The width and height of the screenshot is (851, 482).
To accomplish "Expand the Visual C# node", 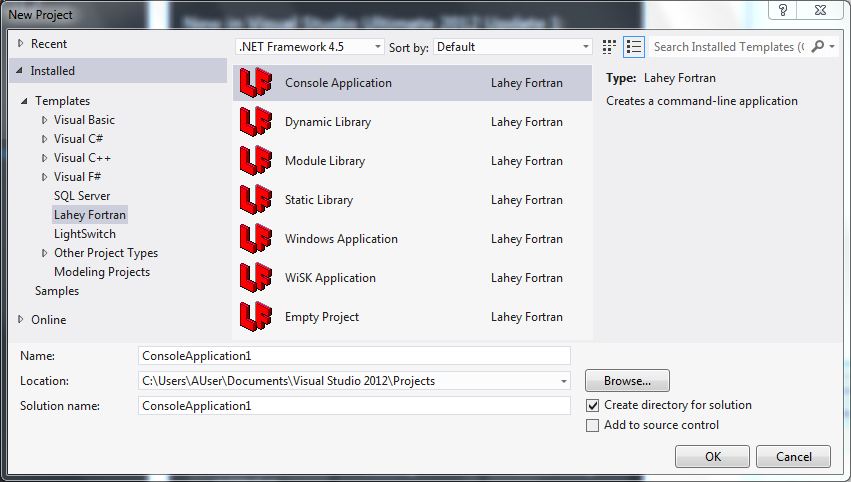I will [x=45, y=139].
